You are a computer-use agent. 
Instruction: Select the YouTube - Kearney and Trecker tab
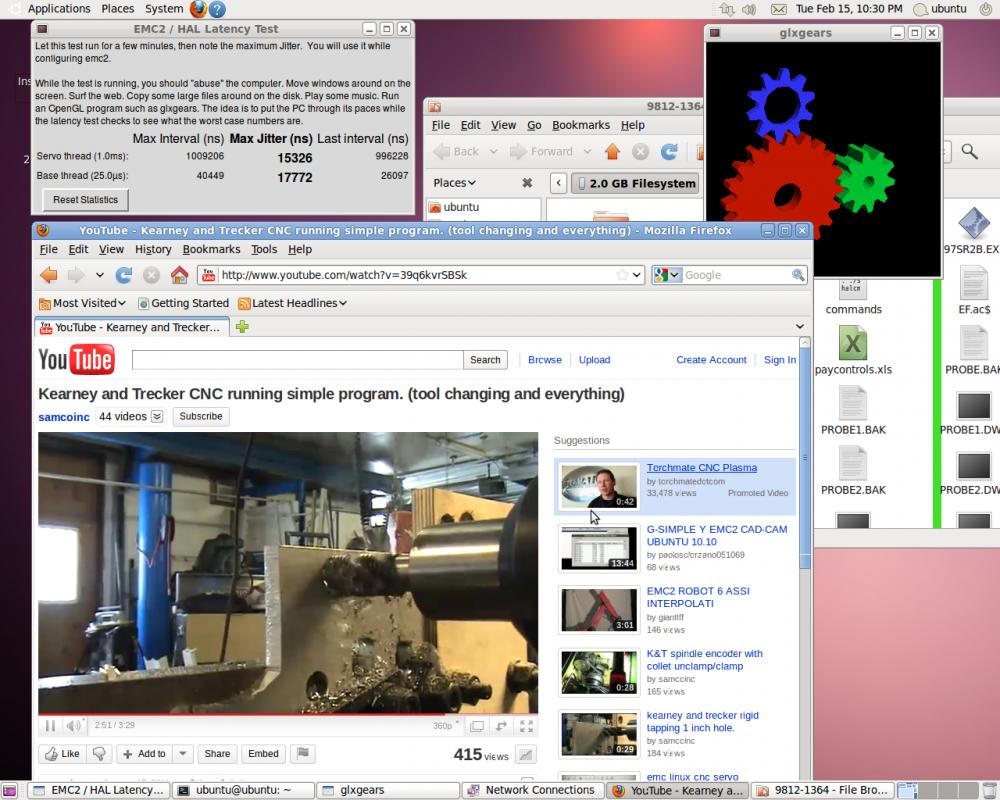132,327
